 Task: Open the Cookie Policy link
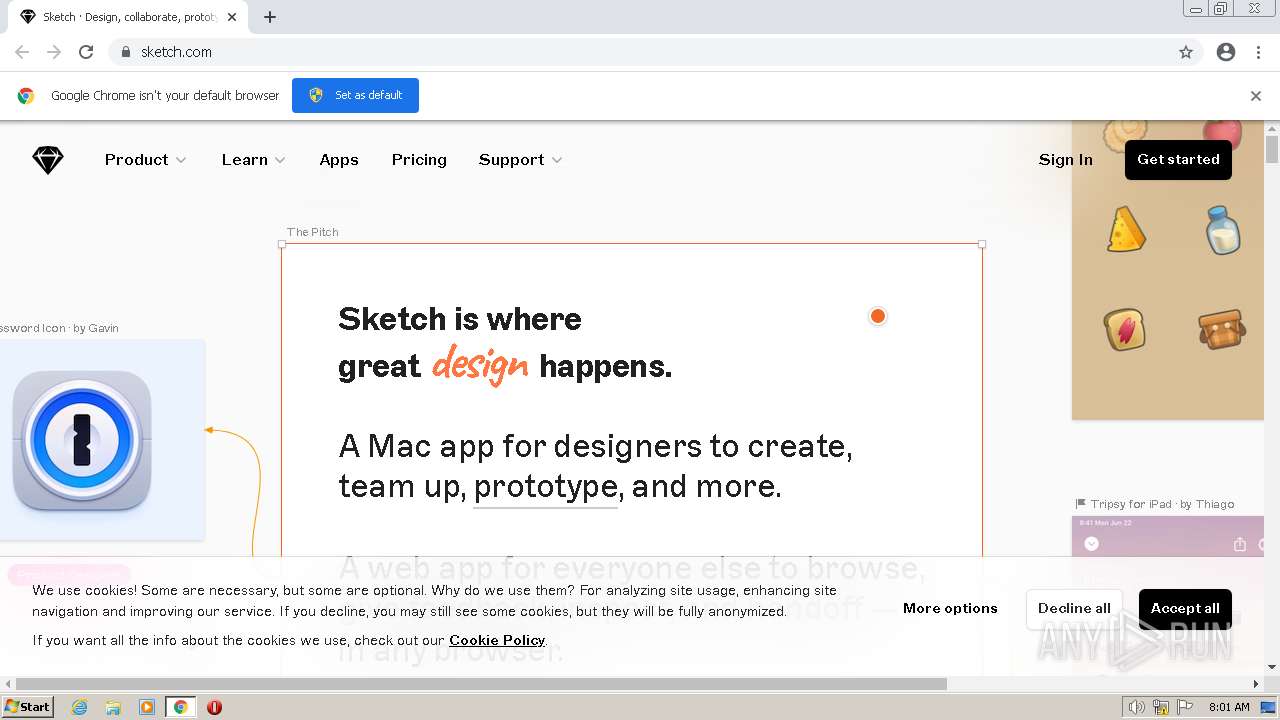(497, 640)
